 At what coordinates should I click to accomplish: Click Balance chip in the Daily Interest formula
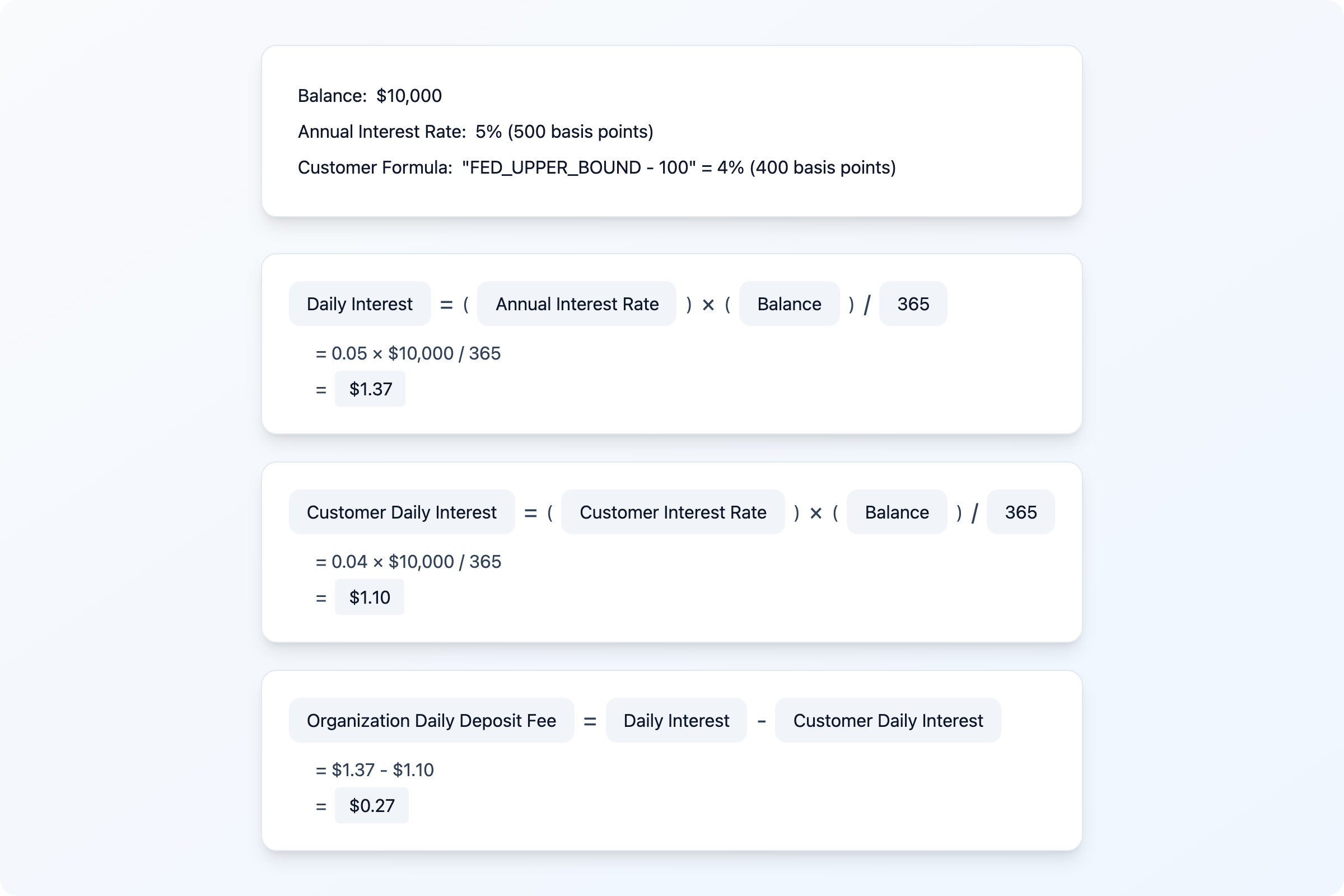pyautogui.click(x=788, y=304)
